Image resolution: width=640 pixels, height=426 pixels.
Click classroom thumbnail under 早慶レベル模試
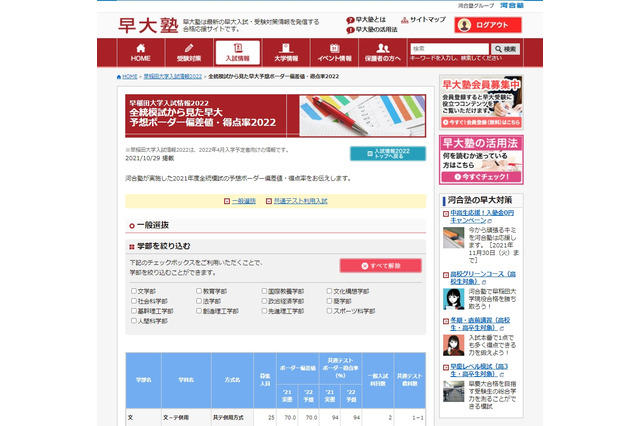point(453,391)
